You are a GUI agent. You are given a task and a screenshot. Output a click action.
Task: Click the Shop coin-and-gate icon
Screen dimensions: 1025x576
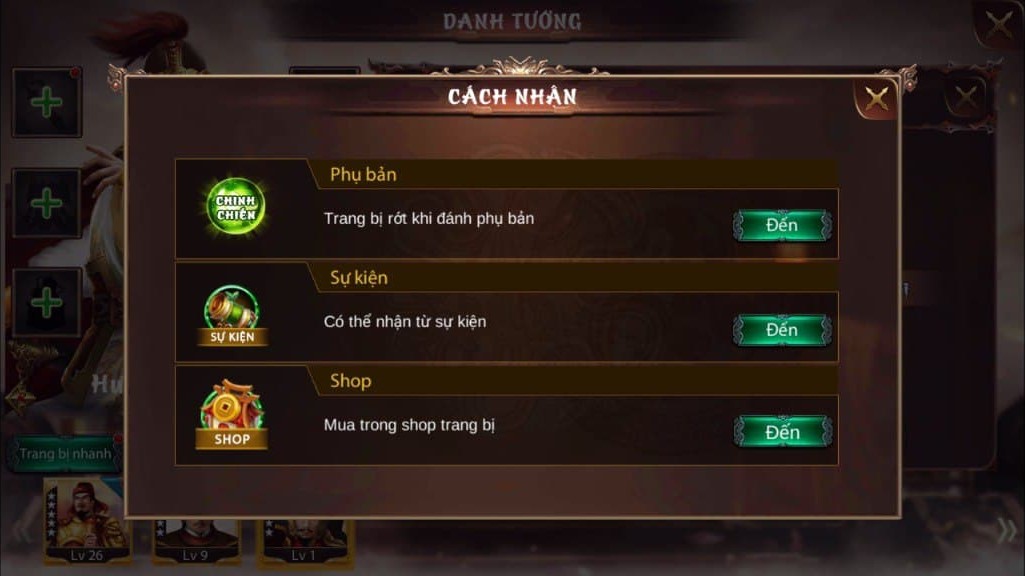(232, 415)
